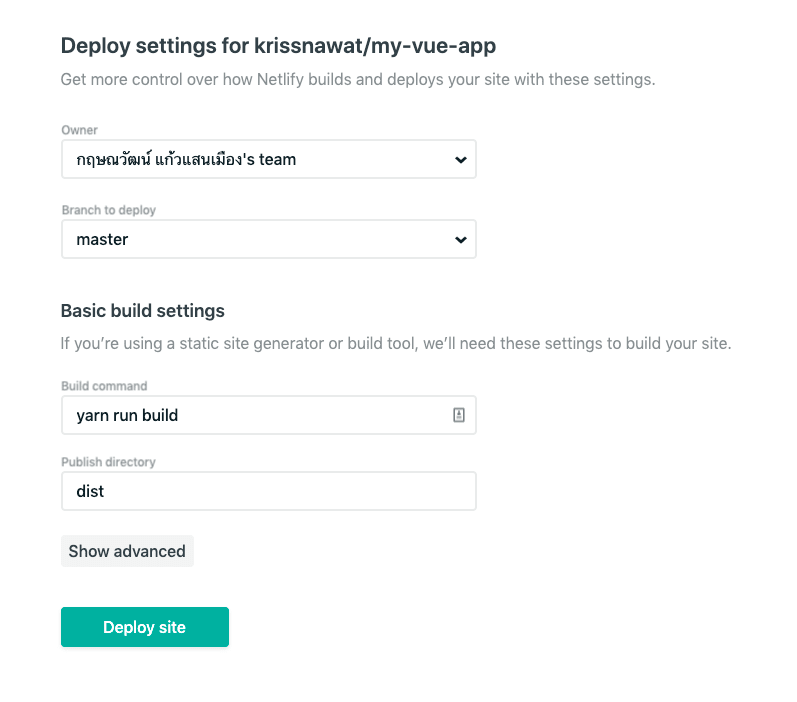Image resolution: width=797 pixels, height=702 pixels.
Task: Click the "Deploy settings for krissnawat/my-vue-app" heading
Action: tap(279, 46)
